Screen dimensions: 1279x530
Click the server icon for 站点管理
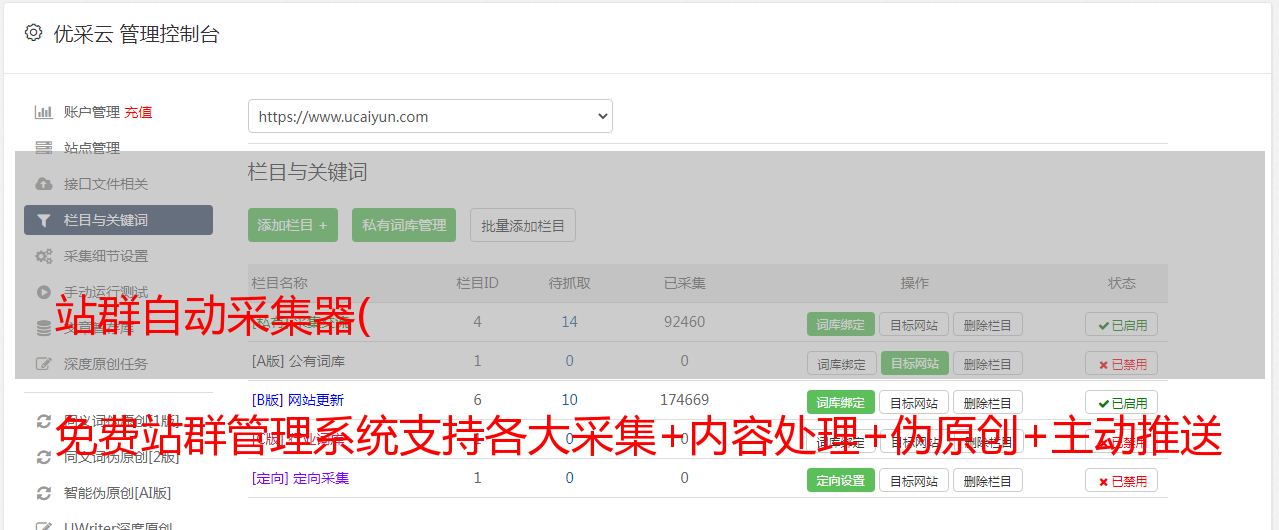tap(43, 148)
